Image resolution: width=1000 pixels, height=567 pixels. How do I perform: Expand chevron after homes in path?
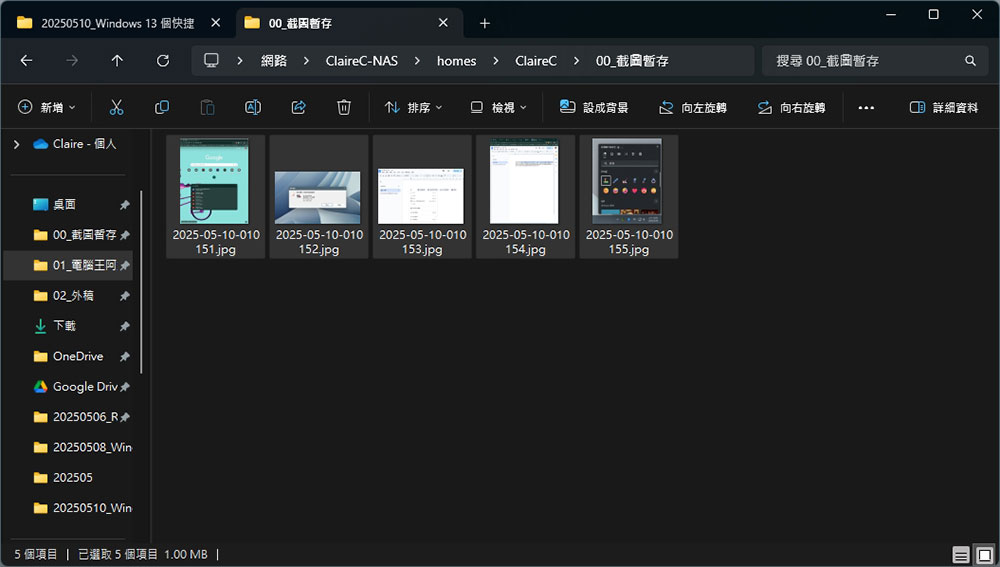click(496, 61)
